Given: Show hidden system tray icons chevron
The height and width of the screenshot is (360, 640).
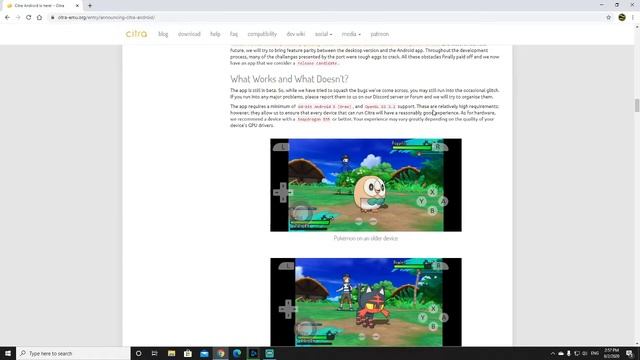Looking at the screenshot, I should tap(553, 353).
